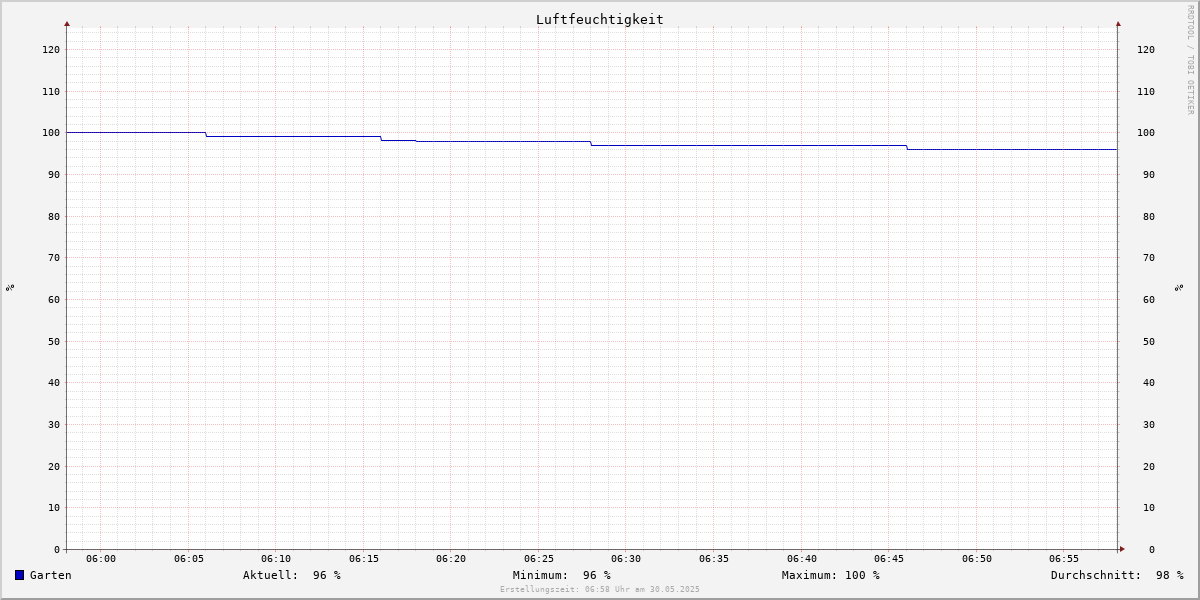Select the Aktuell: 96 % value
The width and height of the screenshot is (1200, 600).
[x=292, y=575]
